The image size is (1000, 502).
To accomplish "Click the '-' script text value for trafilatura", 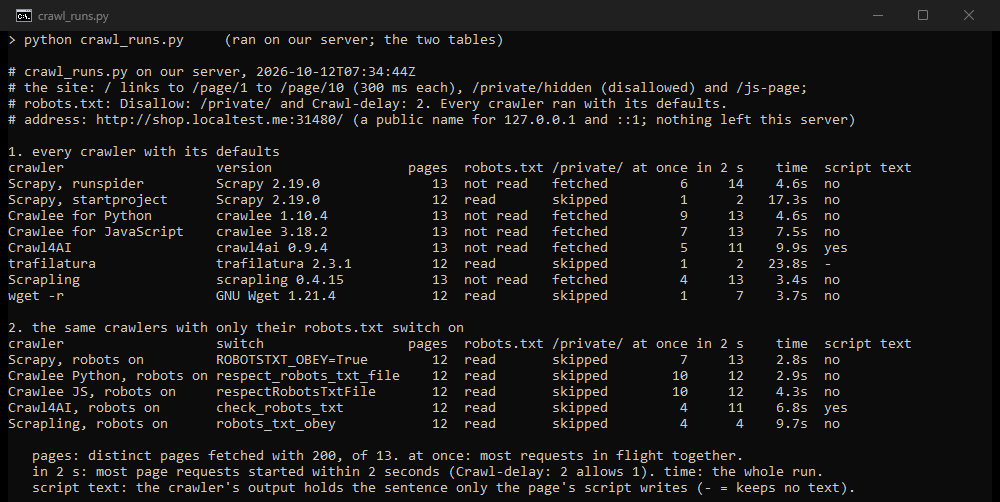I will coord(828,263).
